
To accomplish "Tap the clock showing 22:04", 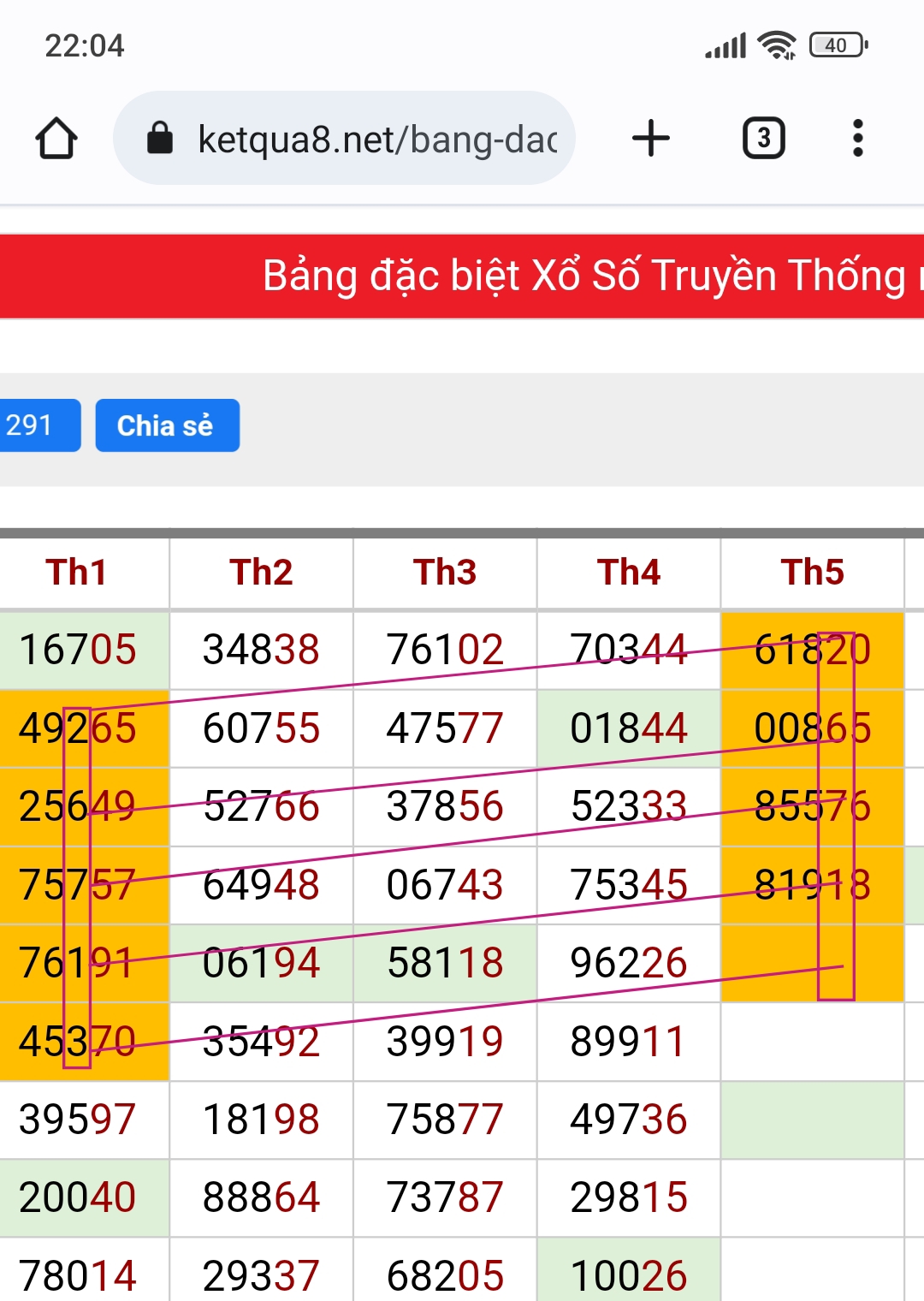I will (x=84, y=45).
